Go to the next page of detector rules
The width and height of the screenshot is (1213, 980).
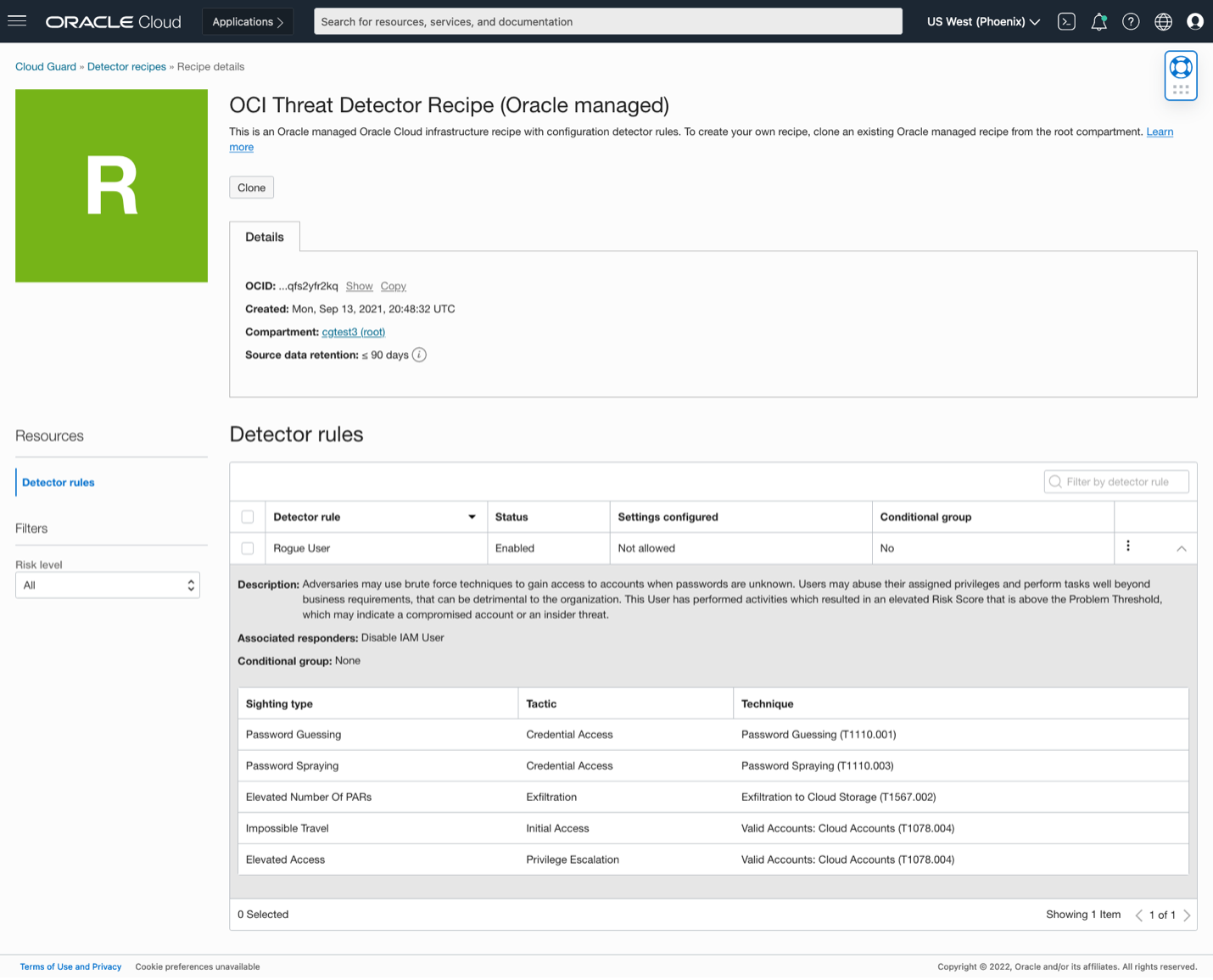click(x=1187, y=916)
